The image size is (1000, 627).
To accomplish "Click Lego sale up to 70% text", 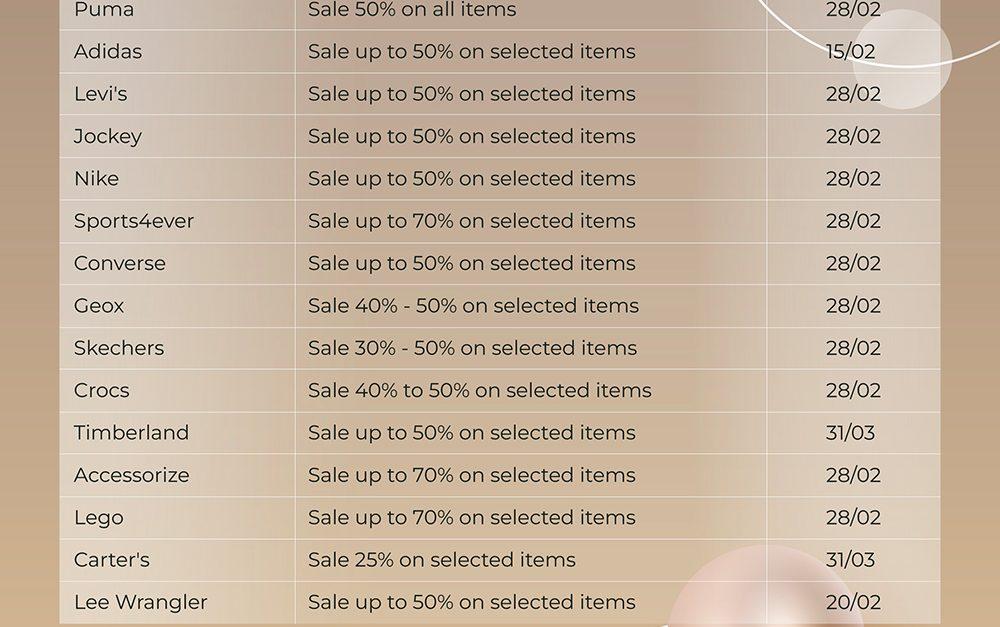I will pos(472,517).
